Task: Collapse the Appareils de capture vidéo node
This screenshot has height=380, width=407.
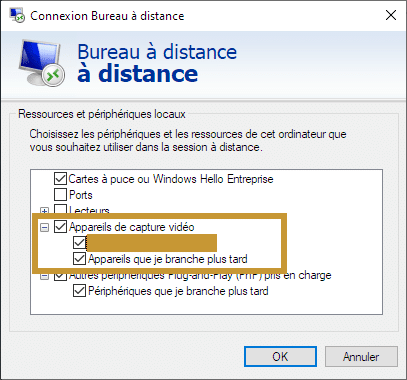Action: 44,227
